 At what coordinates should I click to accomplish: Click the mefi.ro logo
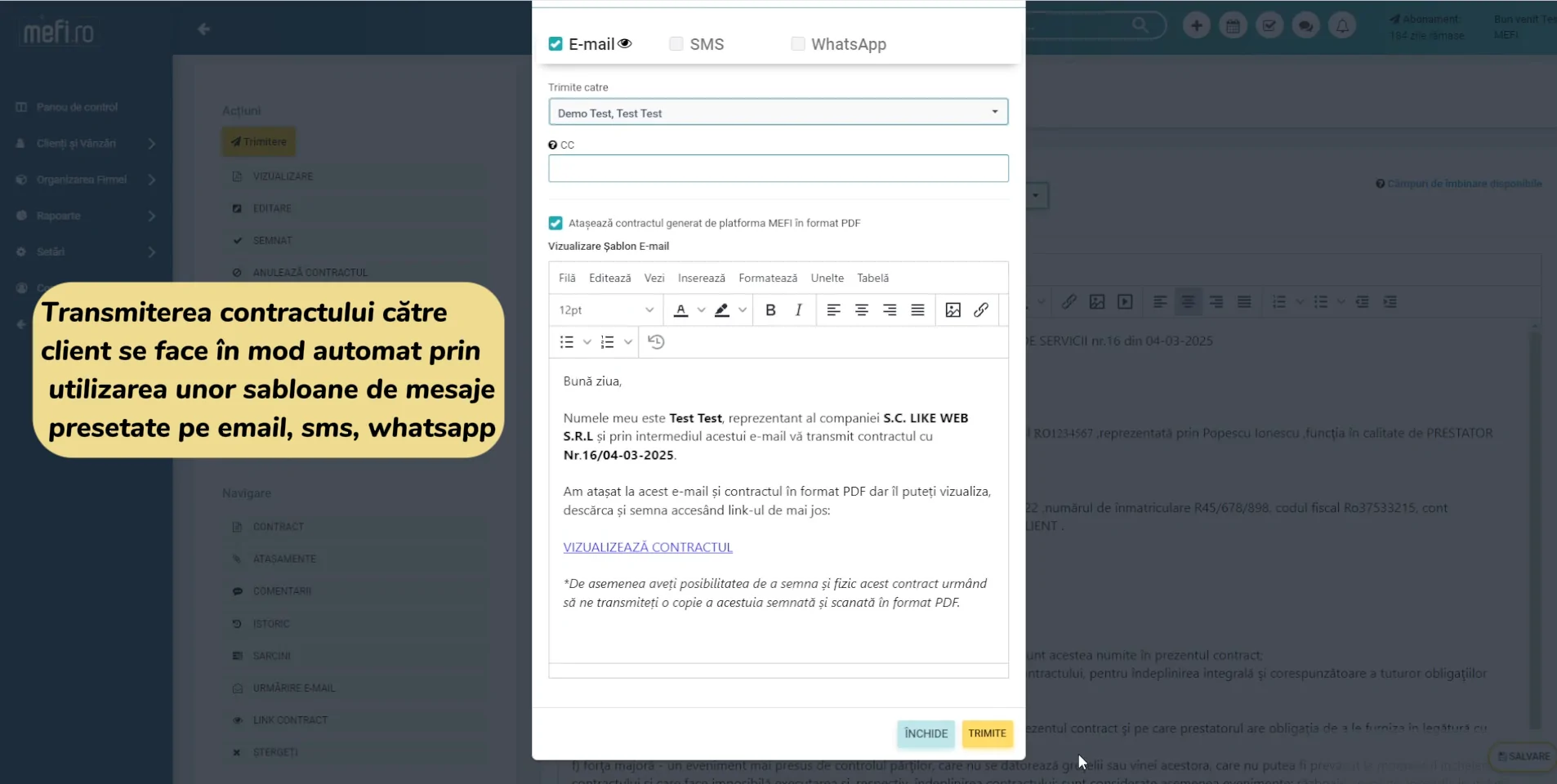[59, 31]
